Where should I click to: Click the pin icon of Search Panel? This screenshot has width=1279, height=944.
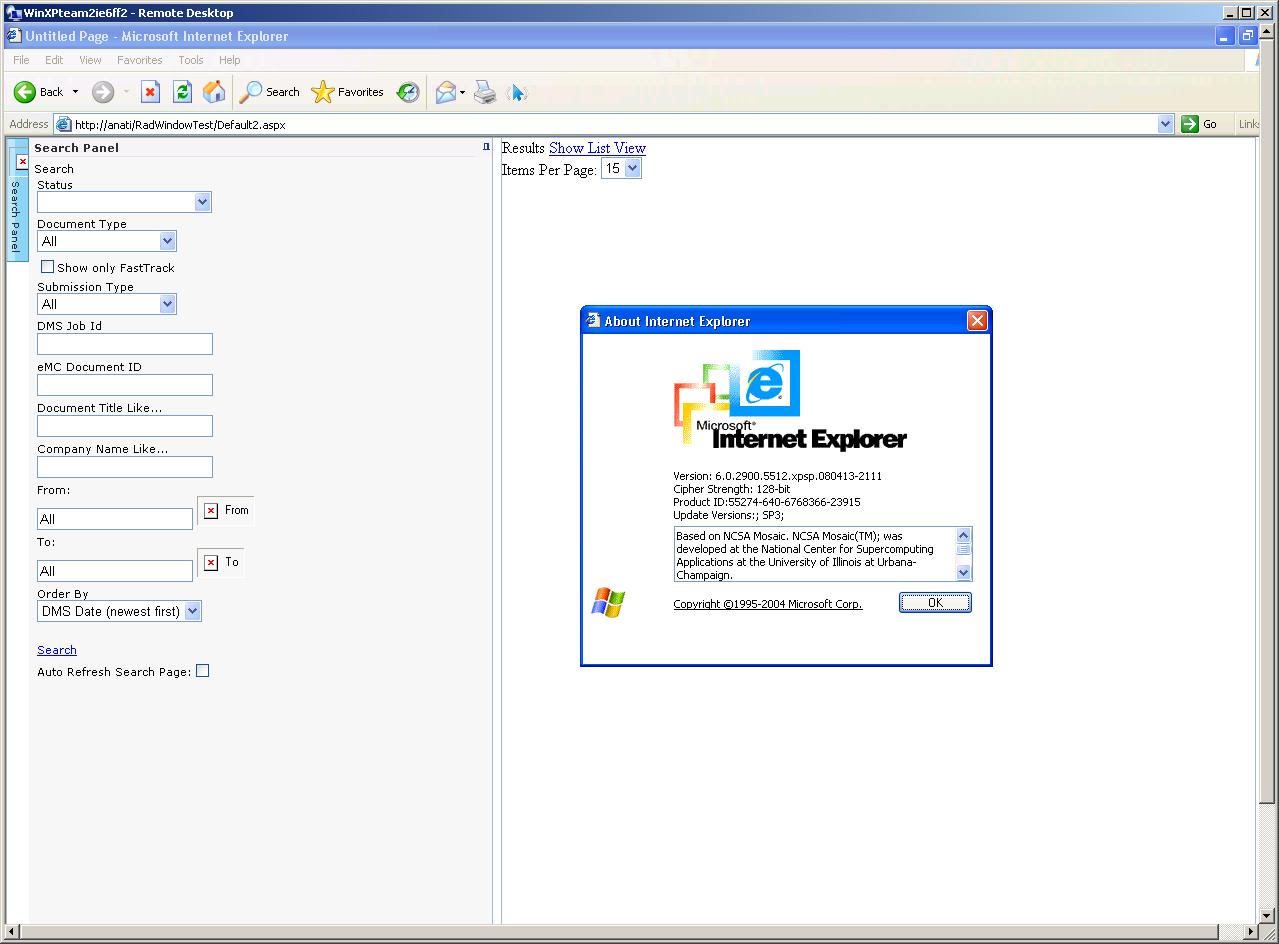(487, 147)
